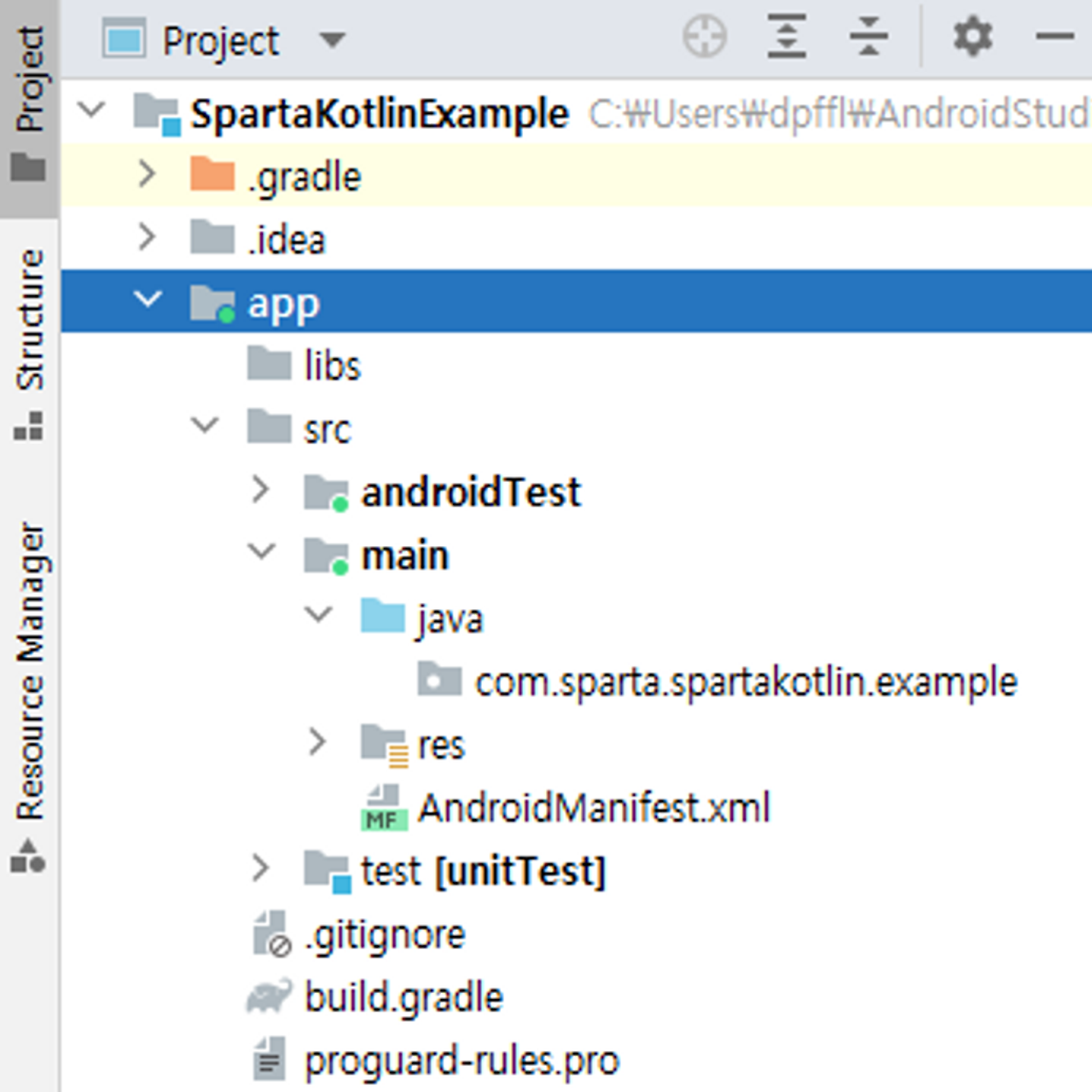Collapse the src folder
The width and height of the screenshot is (1092, 1092).
(x=205, y=425)
